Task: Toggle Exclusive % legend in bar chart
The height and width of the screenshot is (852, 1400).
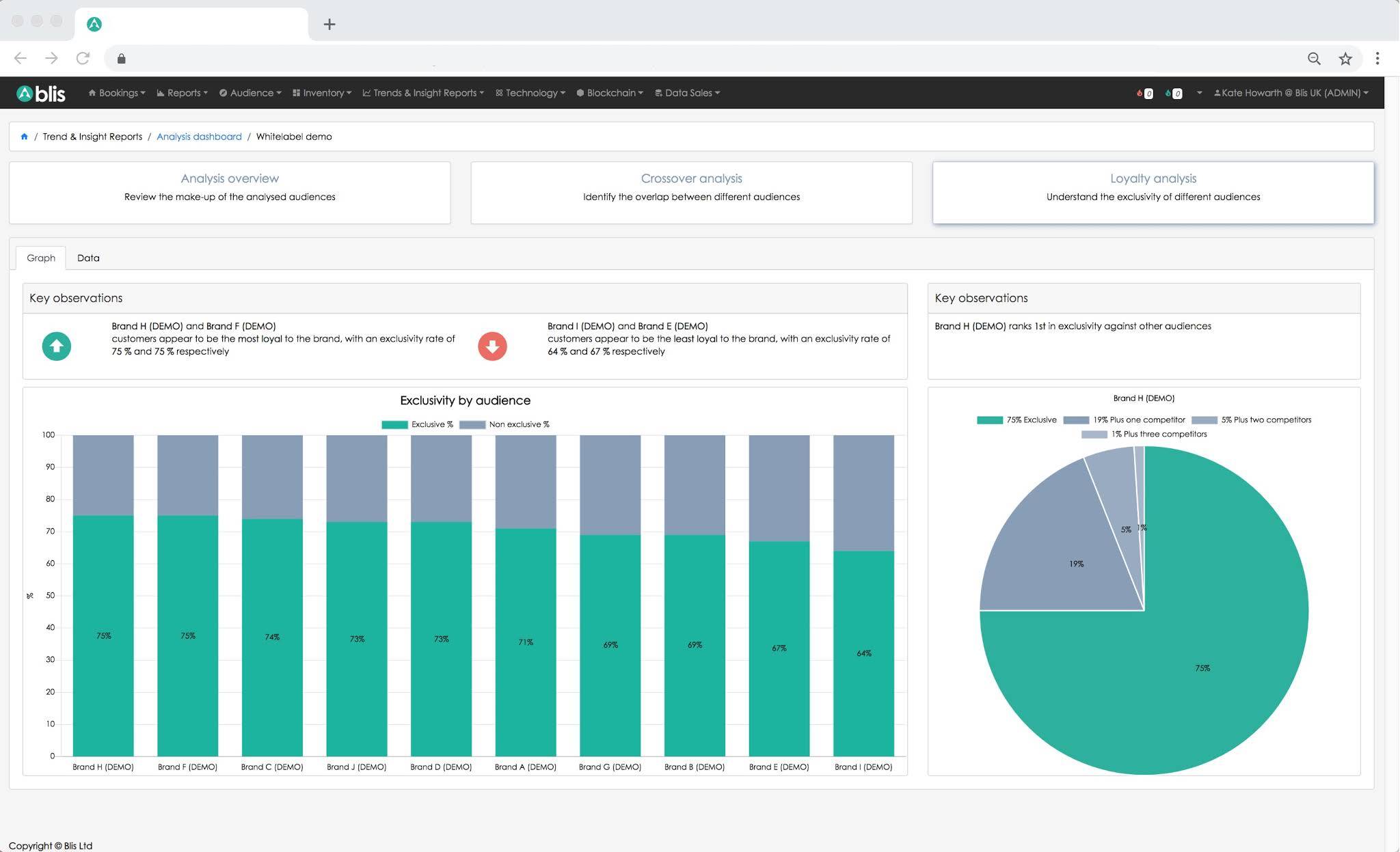Action: point(417,424)
